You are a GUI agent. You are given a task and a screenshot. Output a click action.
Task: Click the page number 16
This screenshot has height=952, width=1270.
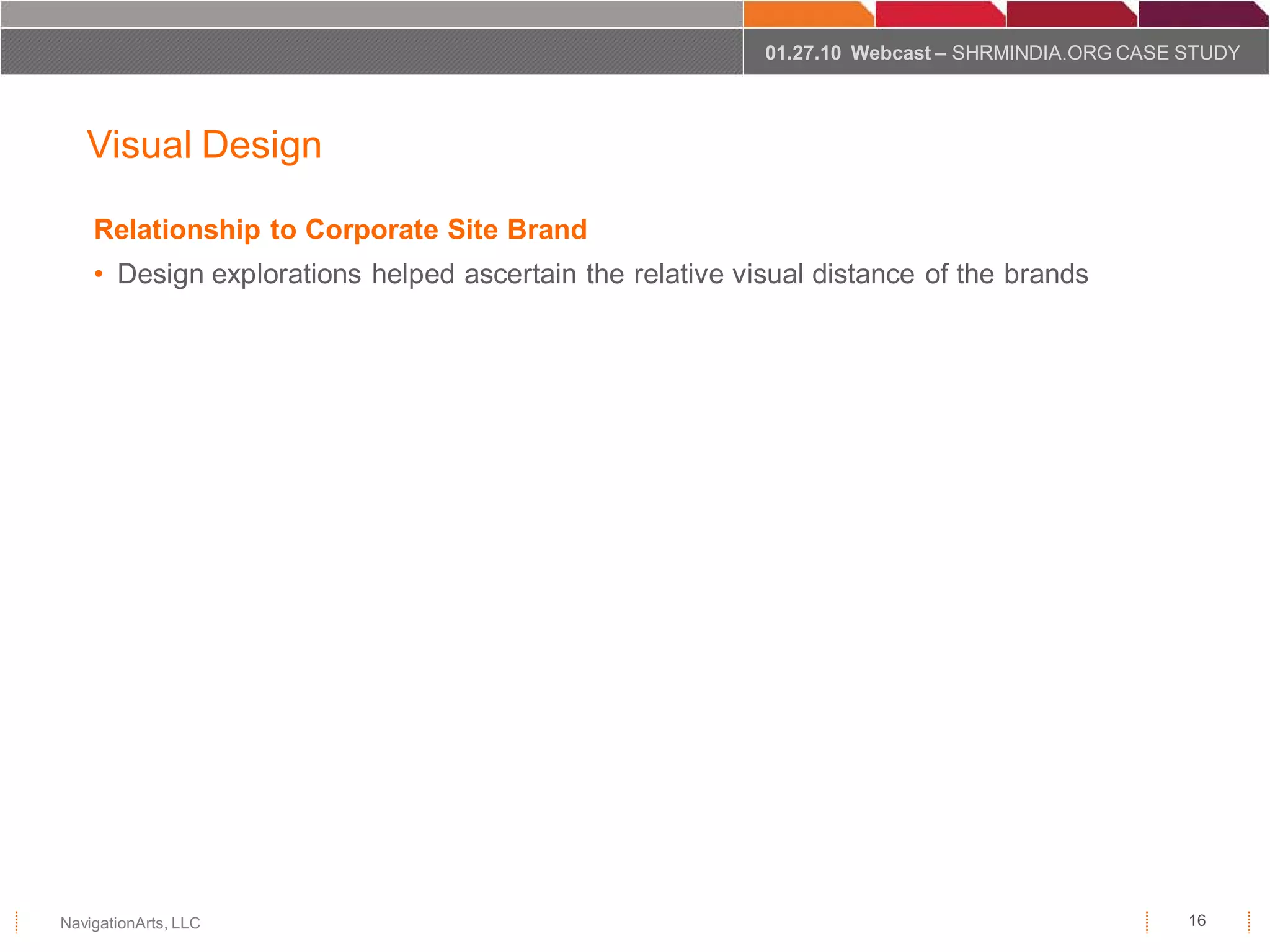pyautogui.click(x=1197, y=920)
